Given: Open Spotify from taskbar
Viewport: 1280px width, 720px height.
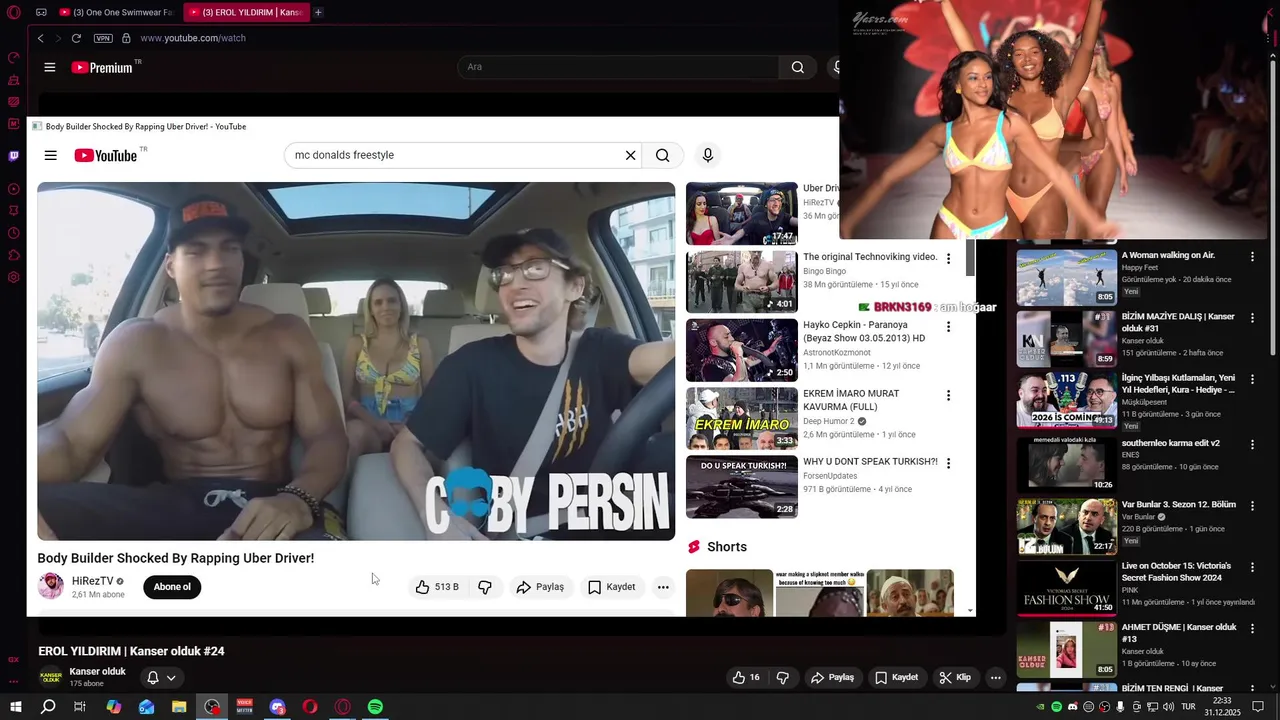Looking at the screenshot, I should pyautogui.click(x=375, y=707).
